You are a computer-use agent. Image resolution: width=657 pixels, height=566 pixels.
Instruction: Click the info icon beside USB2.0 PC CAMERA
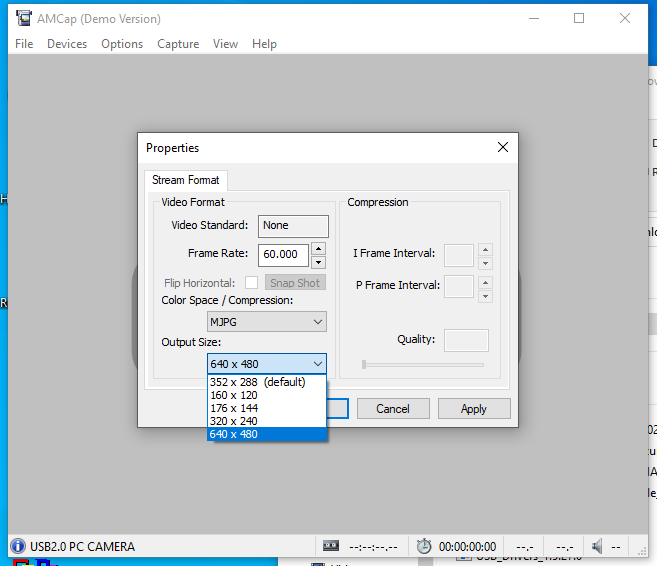tap(18, 546)
